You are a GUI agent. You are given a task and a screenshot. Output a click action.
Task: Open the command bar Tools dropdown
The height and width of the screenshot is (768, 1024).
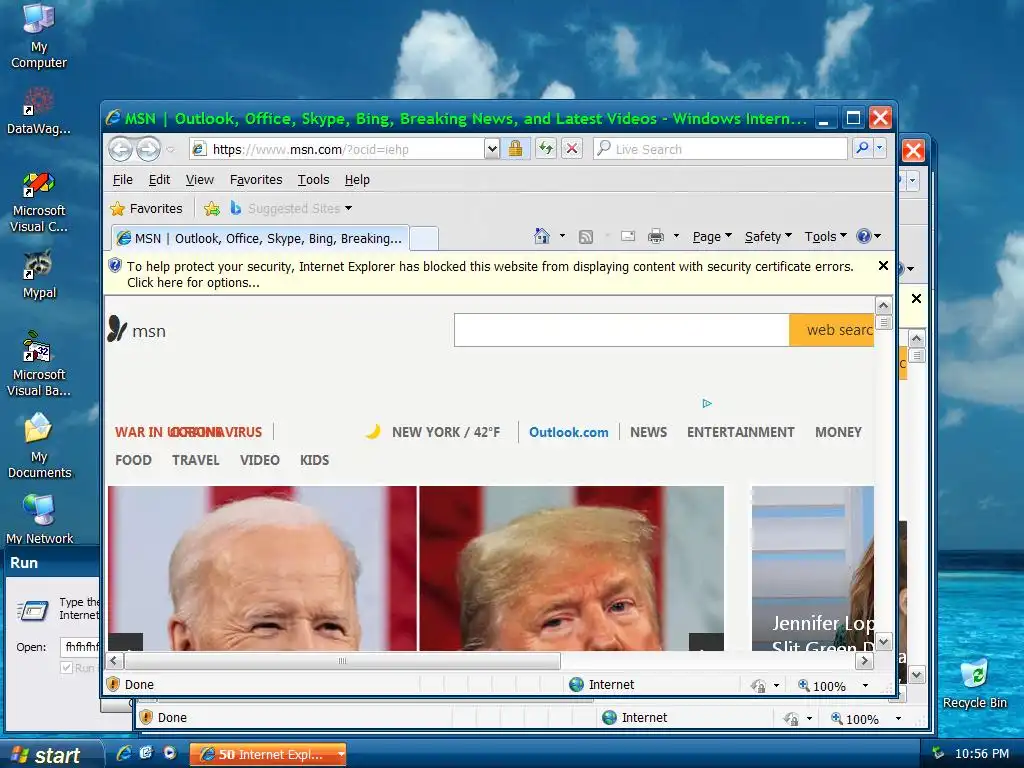[825, 236]
